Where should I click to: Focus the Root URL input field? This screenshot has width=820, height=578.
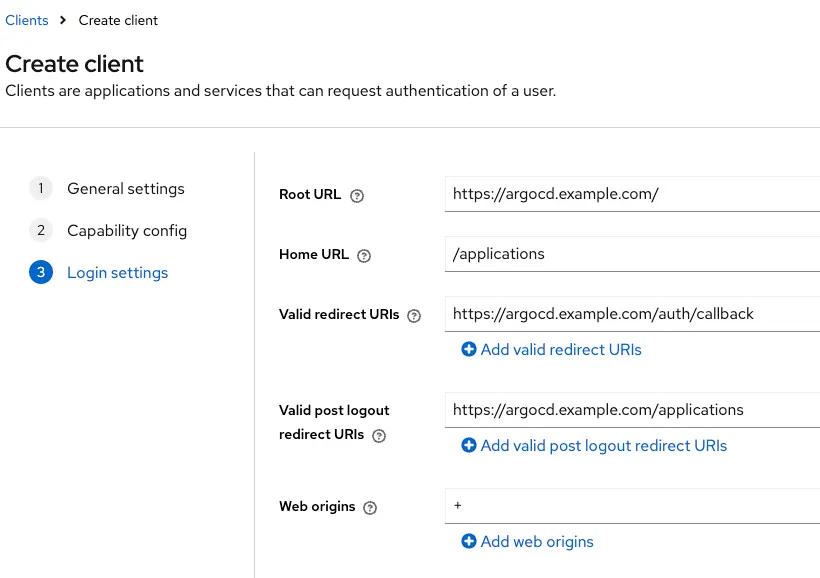[632, 194]
